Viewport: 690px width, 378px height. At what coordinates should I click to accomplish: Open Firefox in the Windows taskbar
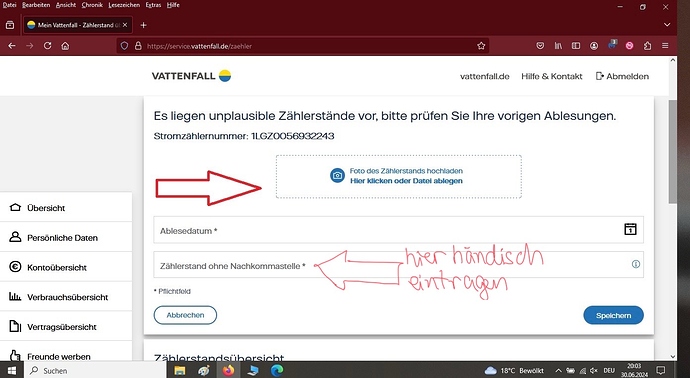(x=228, y=371)
